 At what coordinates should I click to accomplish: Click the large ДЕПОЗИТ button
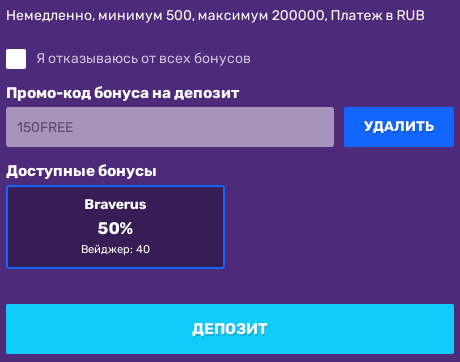(230, 329)
